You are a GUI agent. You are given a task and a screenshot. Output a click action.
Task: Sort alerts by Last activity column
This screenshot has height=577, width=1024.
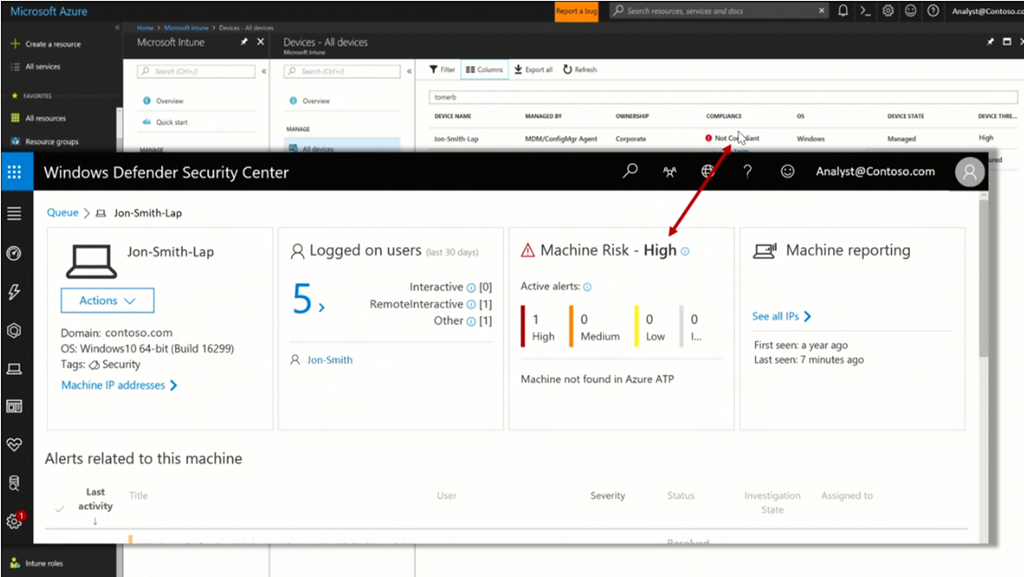[x=95, y=505]
